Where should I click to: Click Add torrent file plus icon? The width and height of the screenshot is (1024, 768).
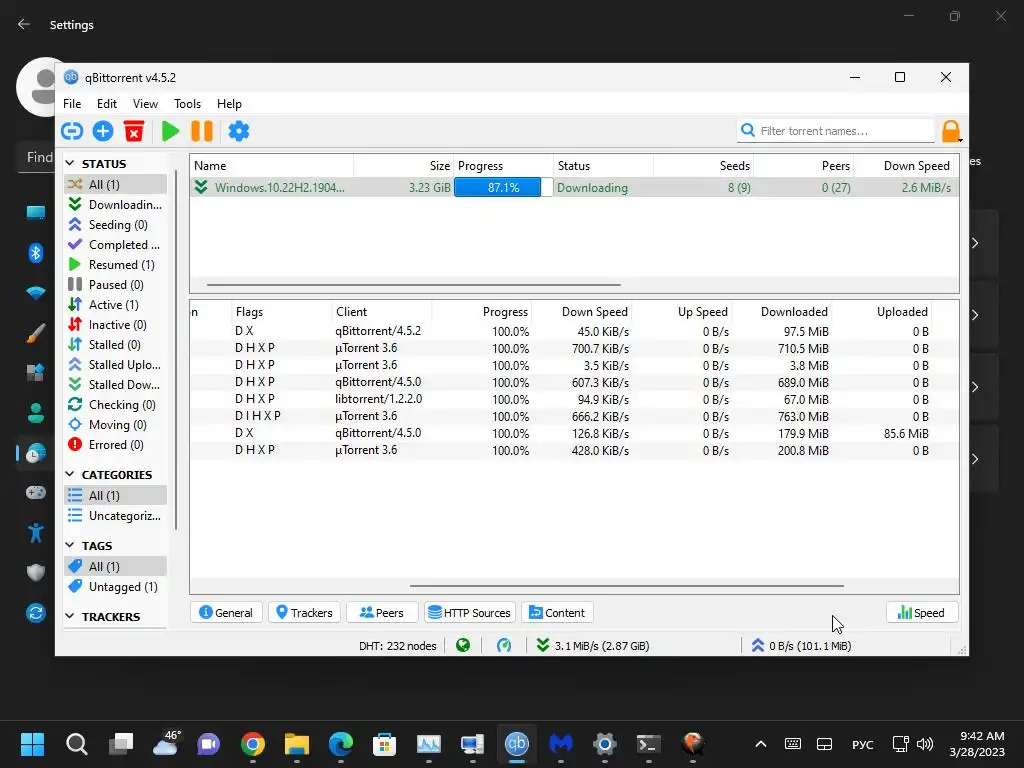[x=103, y=131]
